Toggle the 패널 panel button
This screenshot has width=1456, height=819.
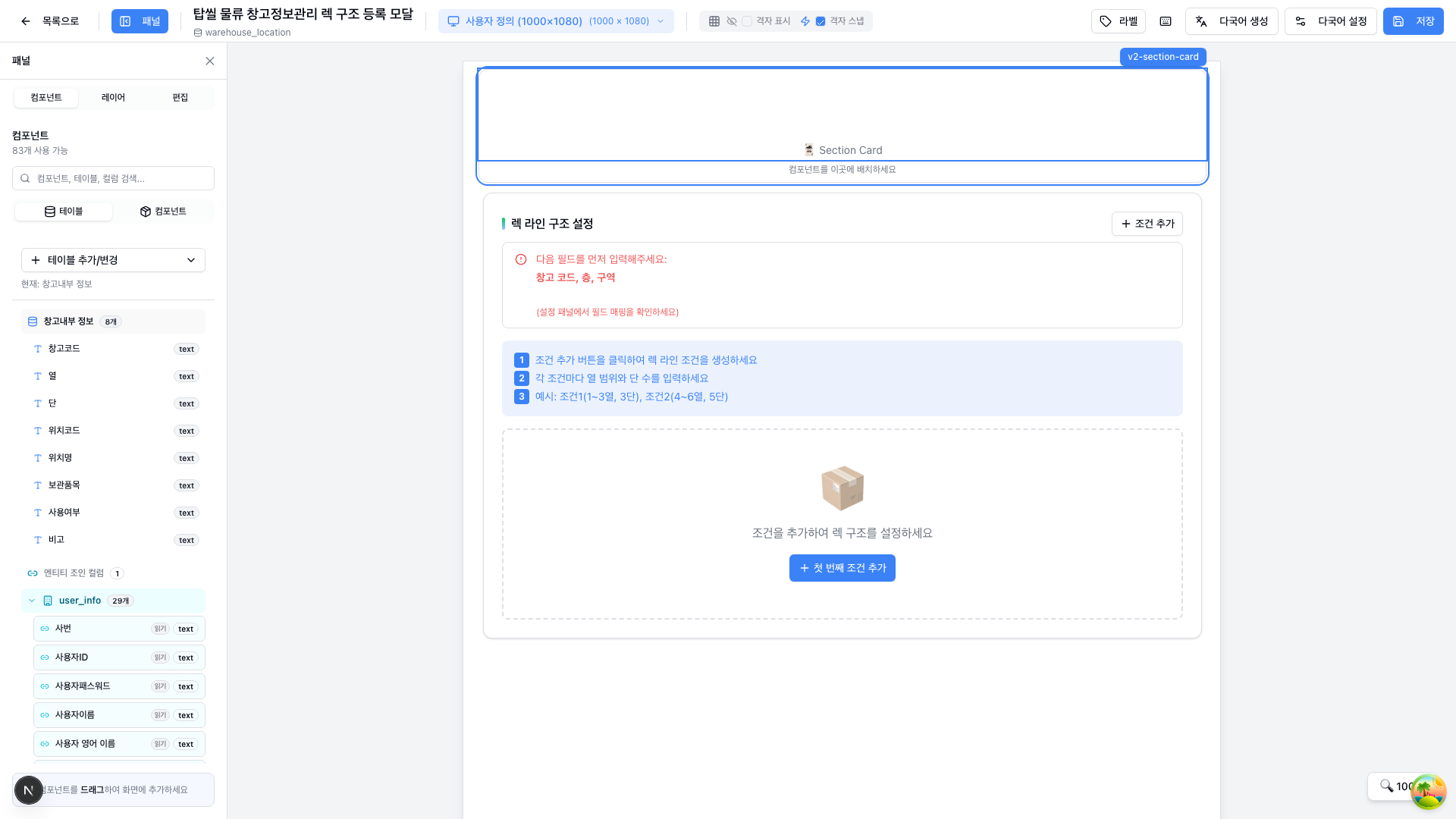(140, 21)
